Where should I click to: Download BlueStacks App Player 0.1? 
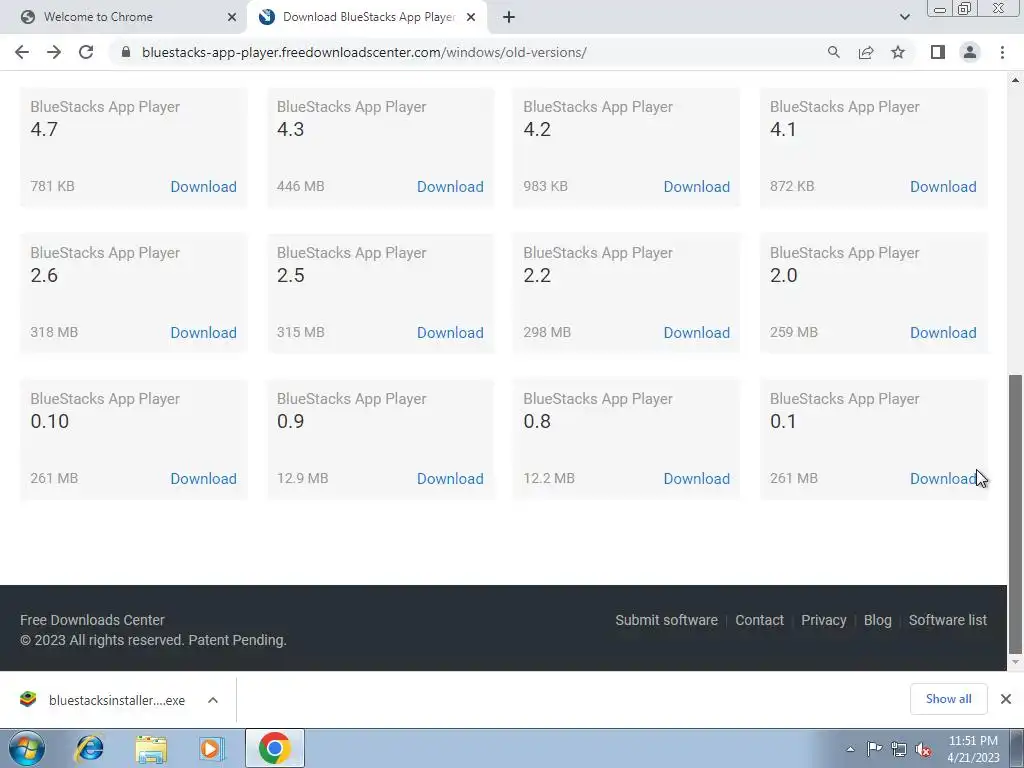(943, 479)
